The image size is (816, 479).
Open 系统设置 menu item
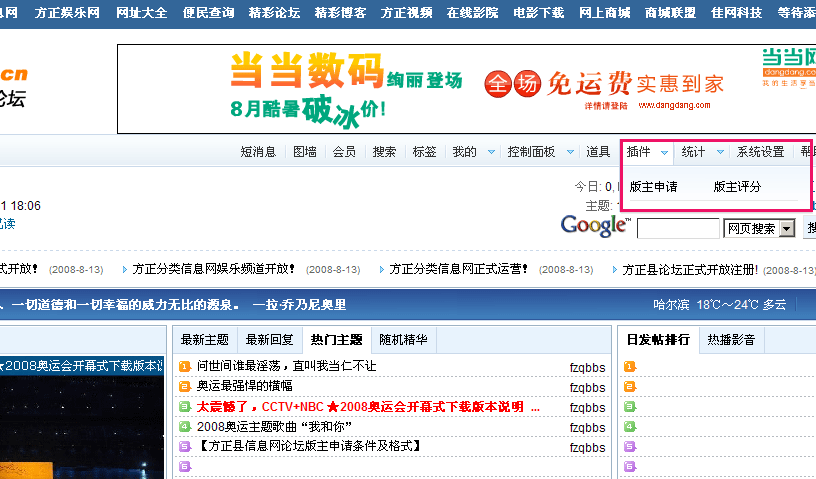coord(760,152)
